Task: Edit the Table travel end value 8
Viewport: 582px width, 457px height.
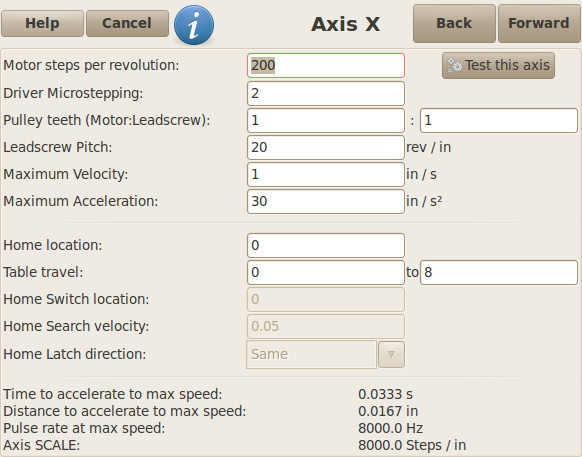Action: (499, 272)
